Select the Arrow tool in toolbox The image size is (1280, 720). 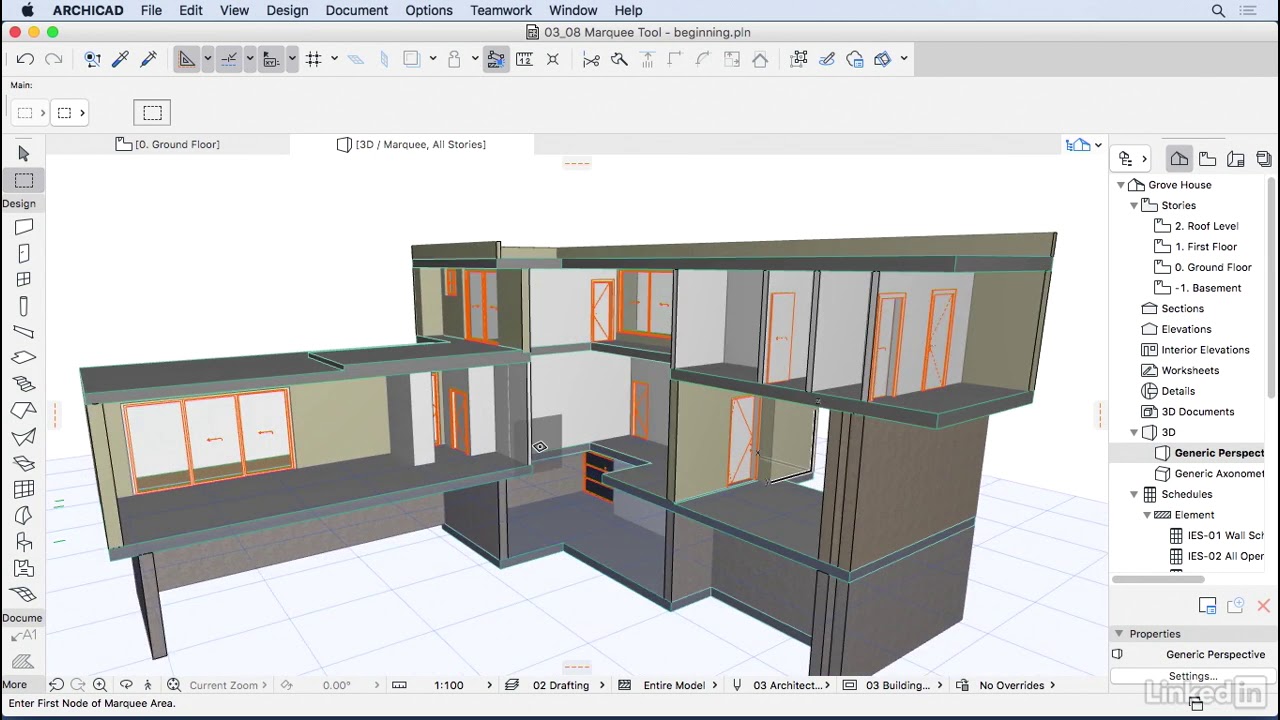(x=24, y=153)
